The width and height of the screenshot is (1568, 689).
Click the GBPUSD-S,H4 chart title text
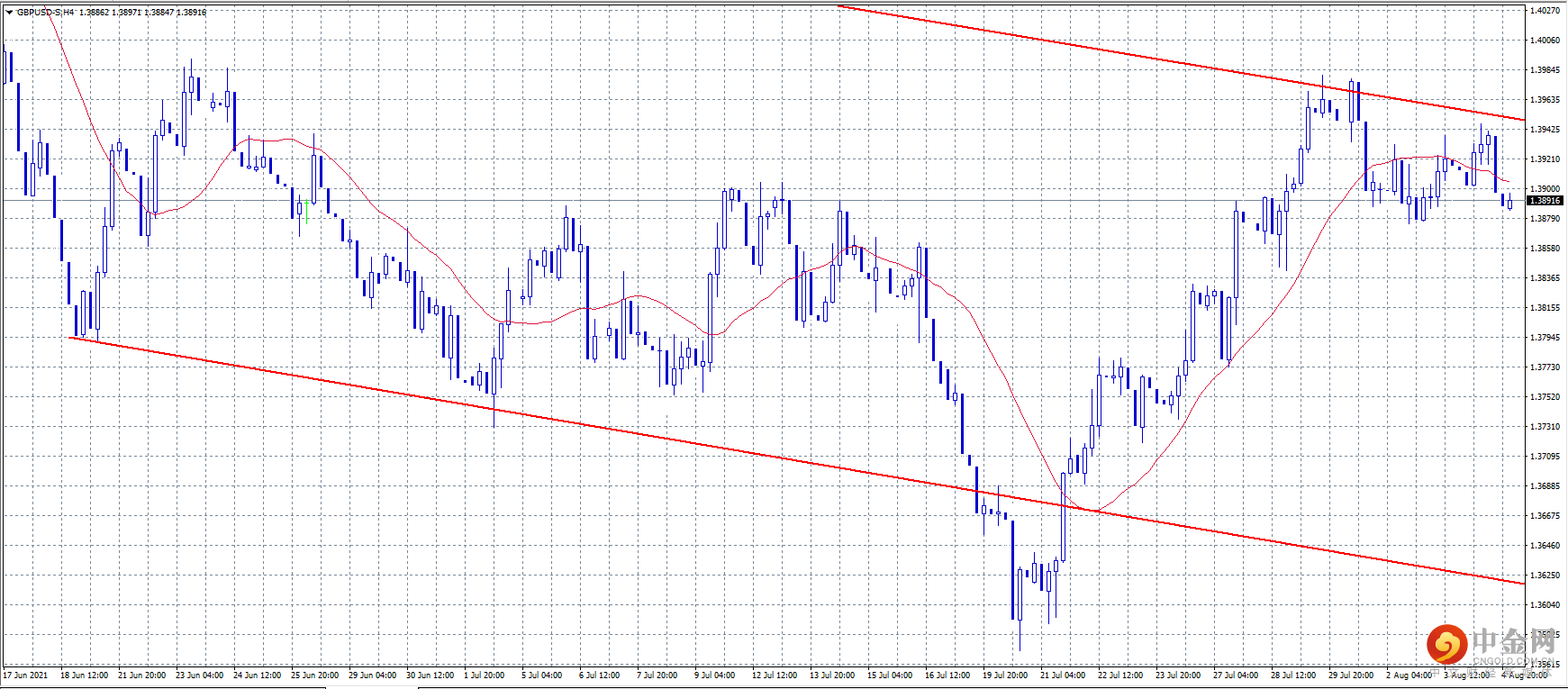point(46,12)
